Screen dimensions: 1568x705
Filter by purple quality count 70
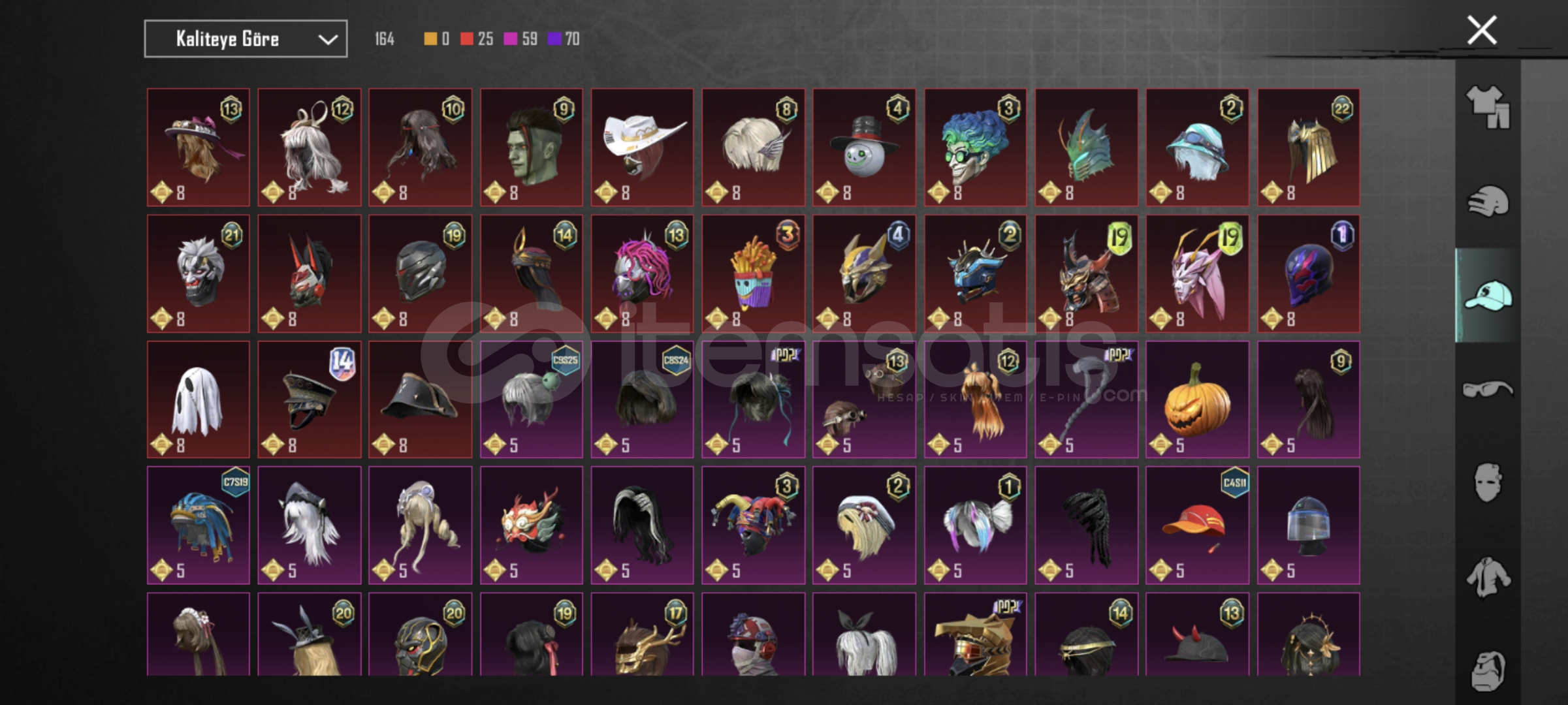(572, 39)
